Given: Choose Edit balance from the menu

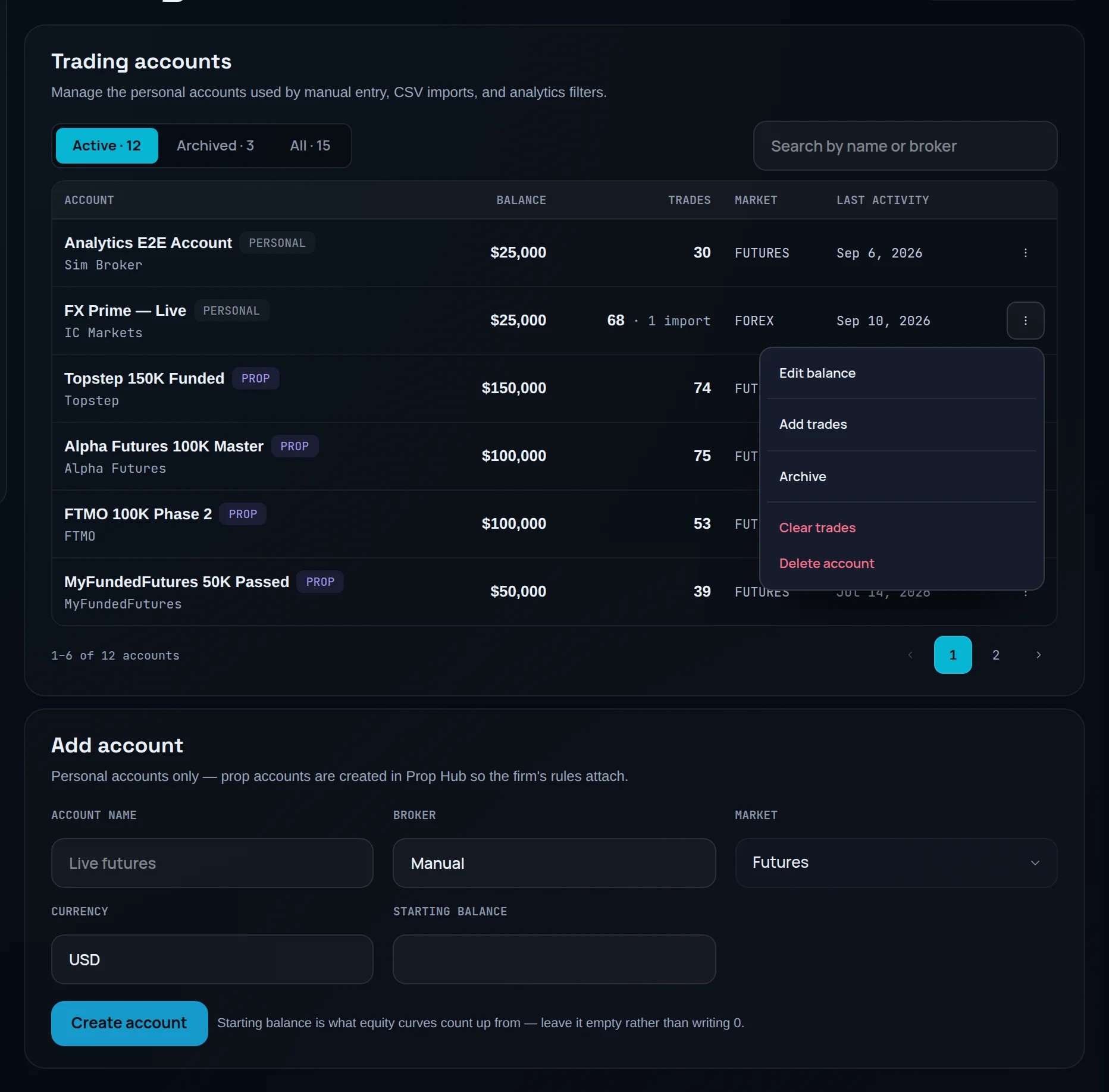Looking at the screenshot, I should point(901,373).
